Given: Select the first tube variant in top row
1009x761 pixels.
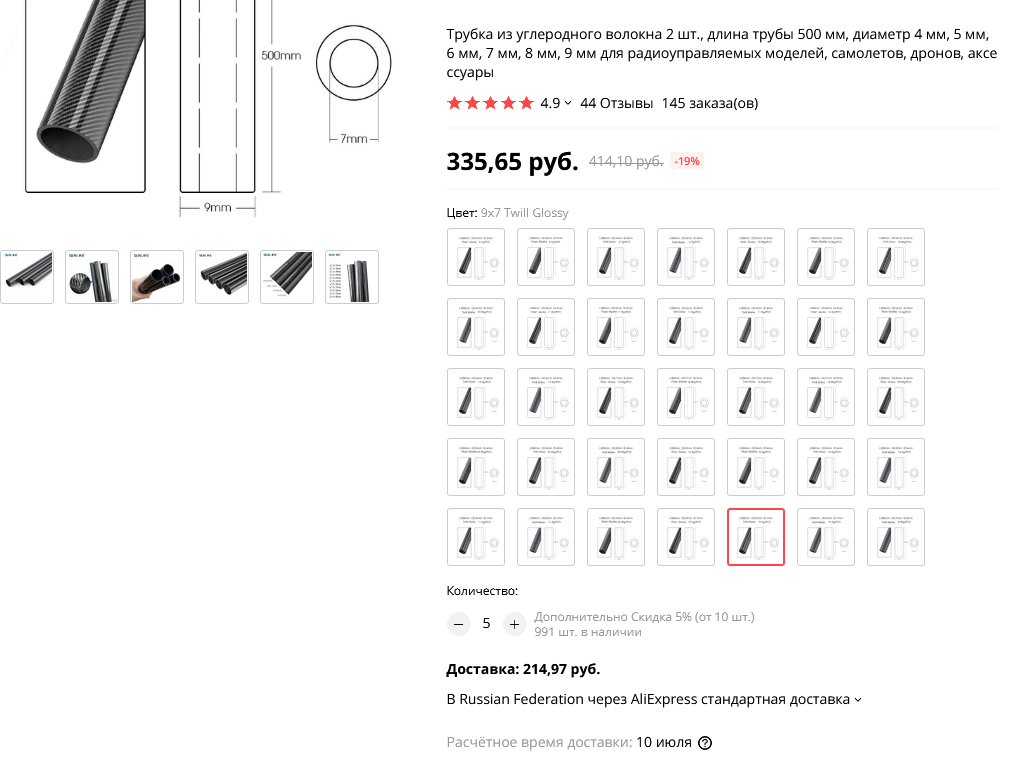Looking at the screenshot, I should [476, 257].
